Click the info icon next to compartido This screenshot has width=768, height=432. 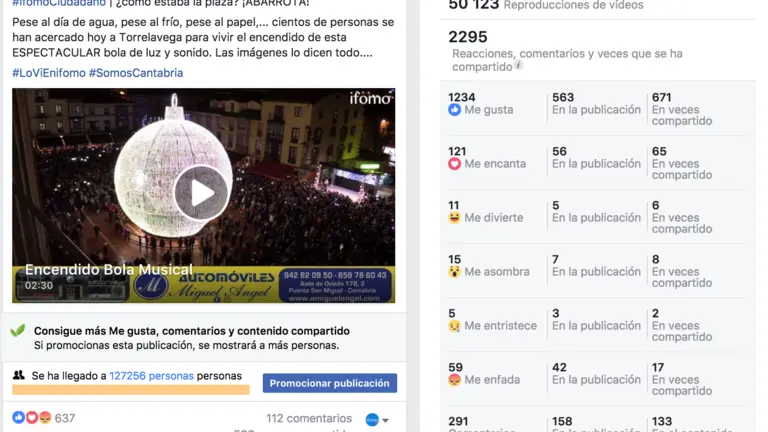(x=519, y=65)
